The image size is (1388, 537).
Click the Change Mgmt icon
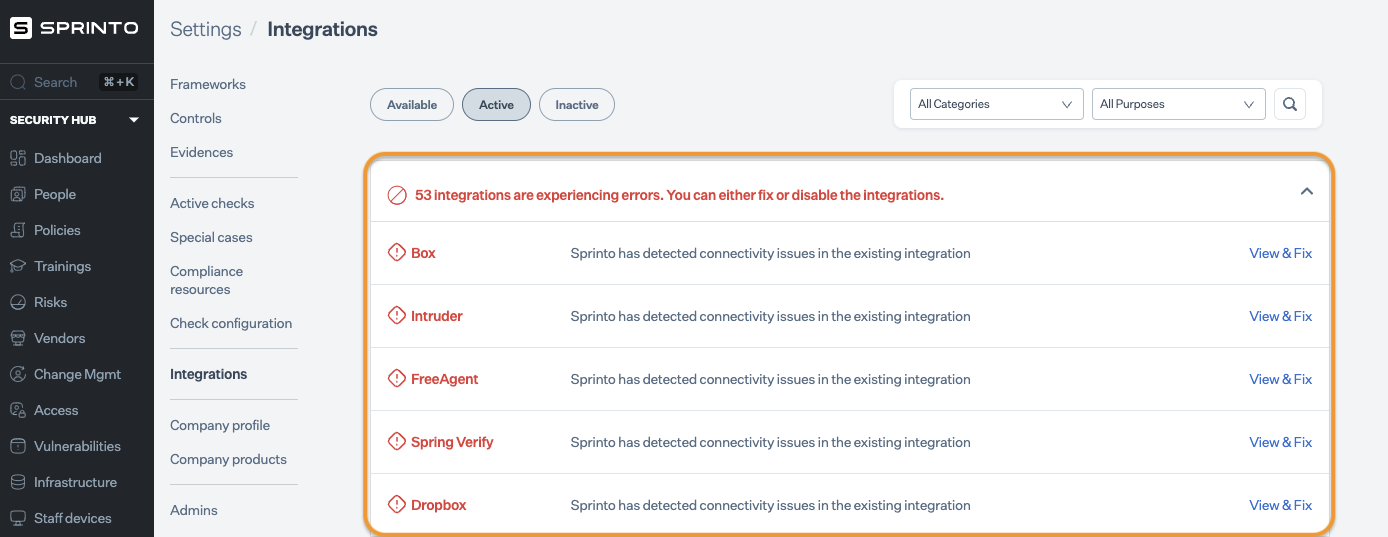point(18,374)
